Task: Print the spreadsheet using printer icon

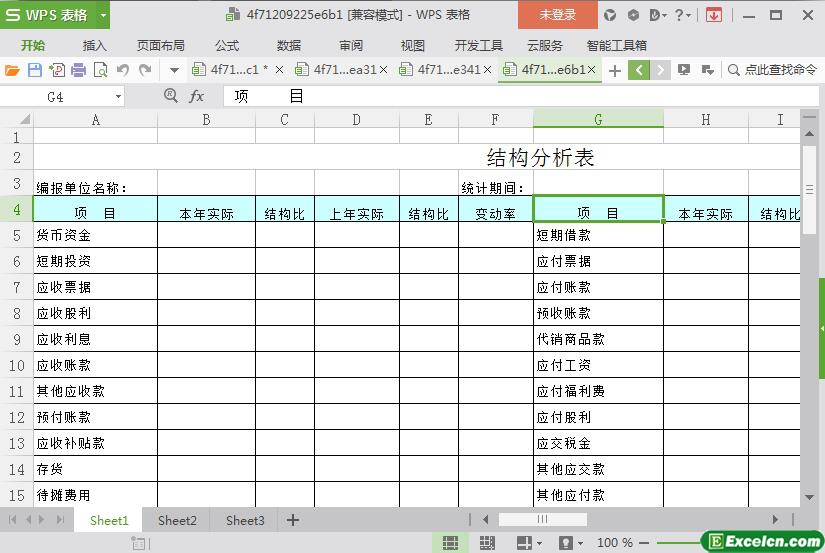Action: pos(78,69)
